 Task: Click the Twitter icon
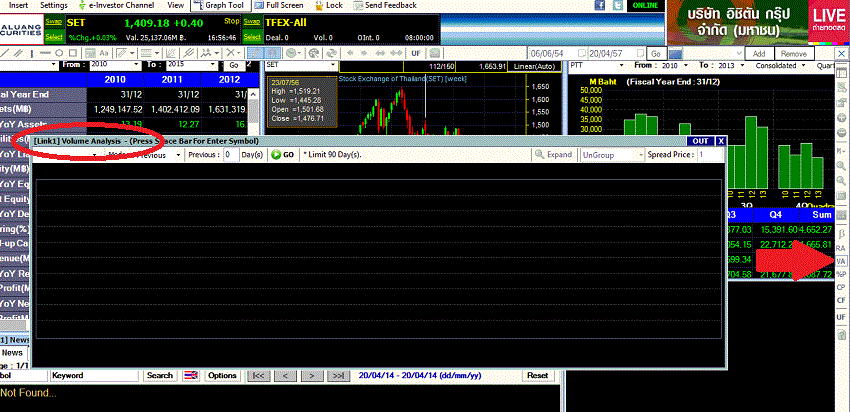coord(617,5)
